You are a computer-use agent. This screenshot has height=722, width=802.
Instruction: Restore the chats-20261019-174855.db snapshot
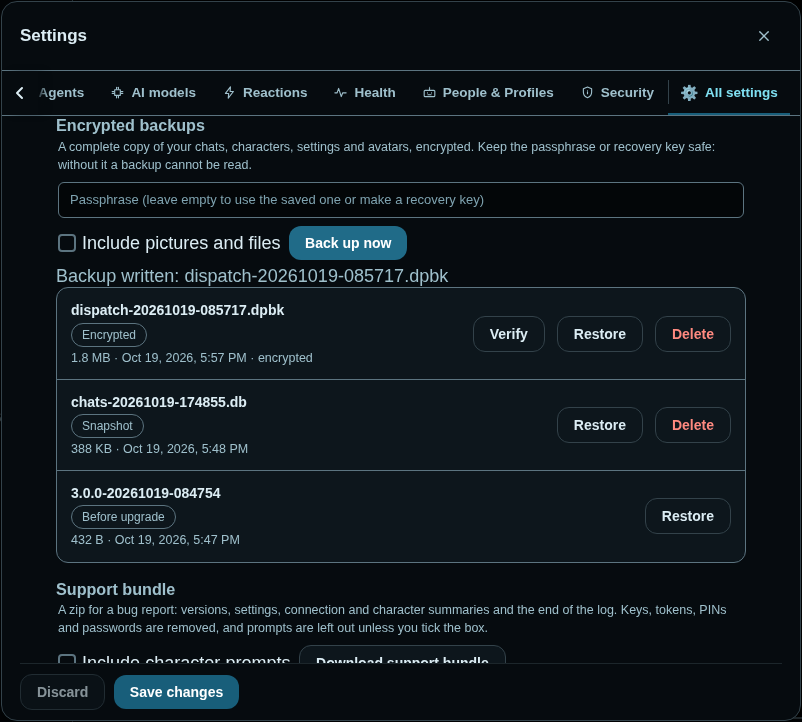pos(599,425)
